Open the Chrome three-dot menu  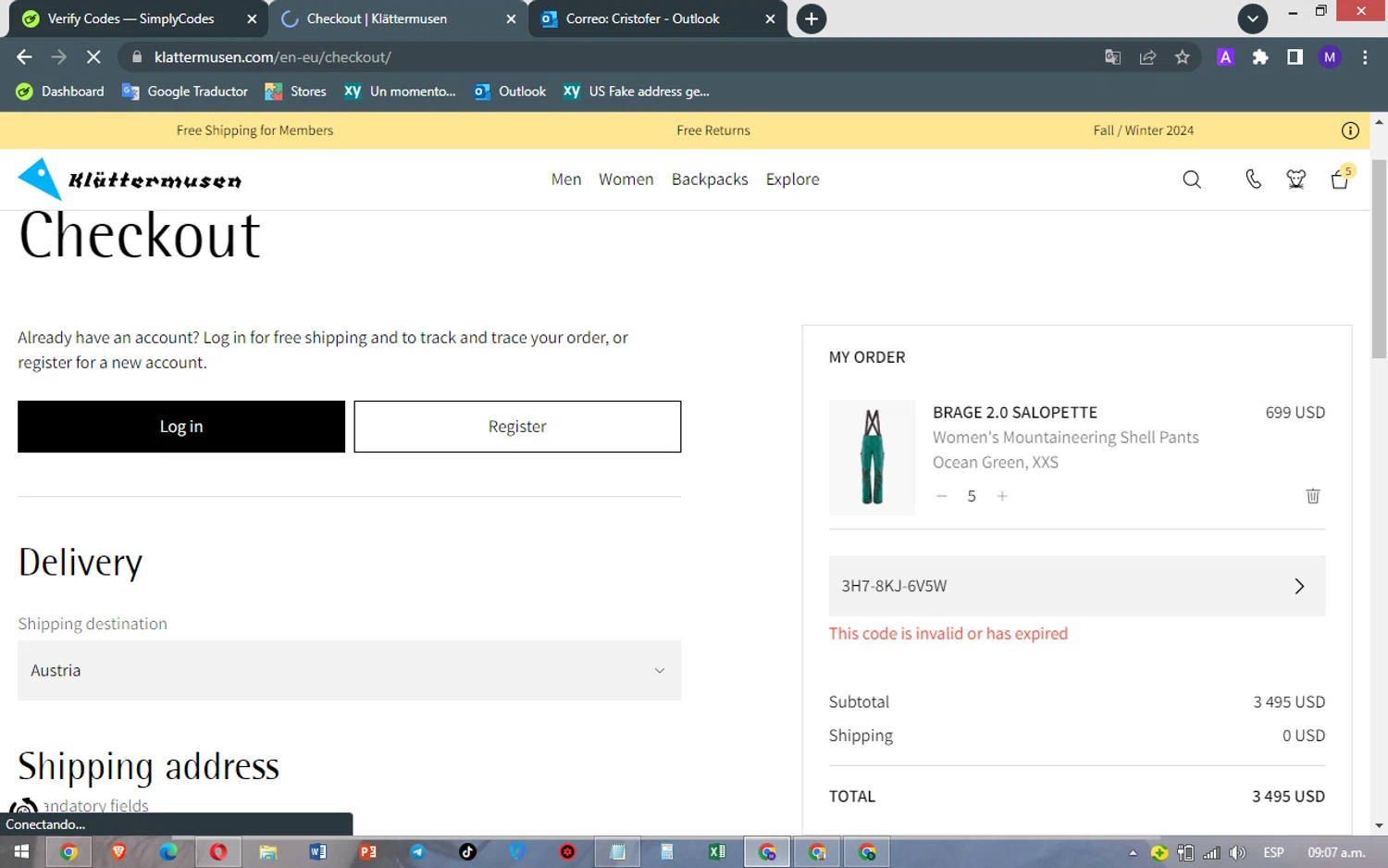tap(1365, 57)
